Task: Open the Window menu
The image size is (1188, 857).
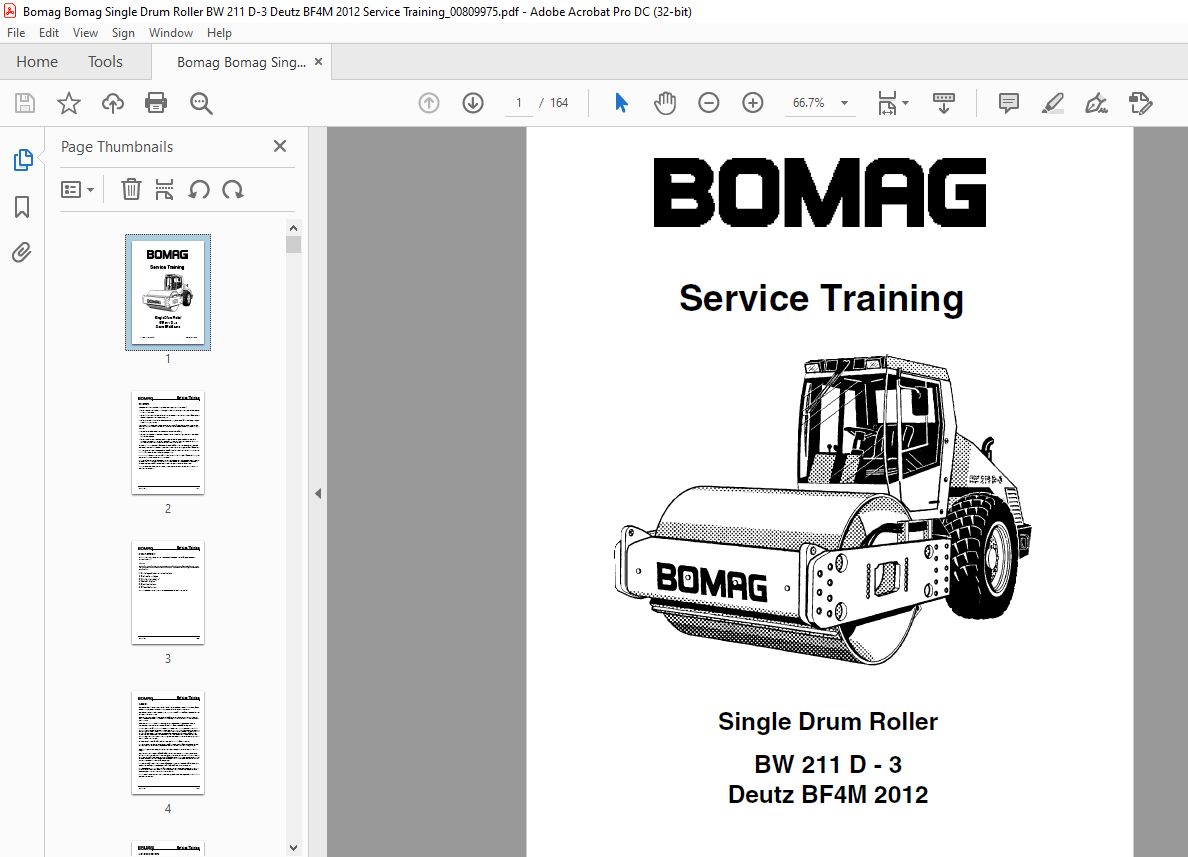Action: [x=170, y=33]
